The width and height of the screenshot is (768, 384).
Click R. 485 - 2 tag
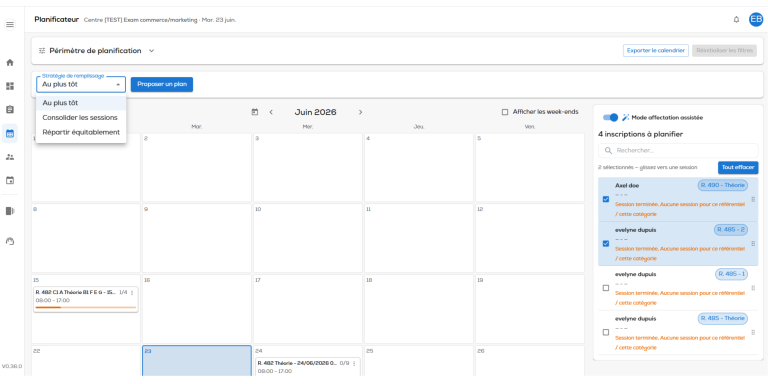731,230
